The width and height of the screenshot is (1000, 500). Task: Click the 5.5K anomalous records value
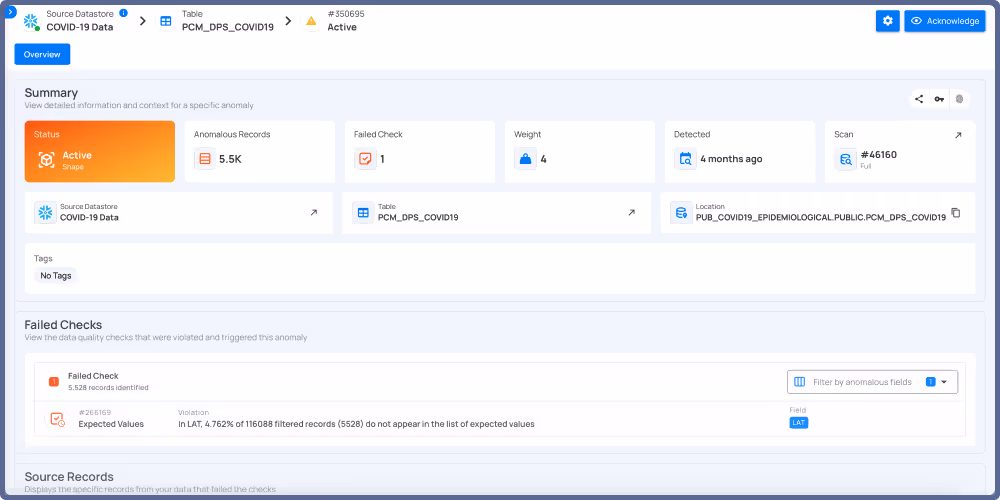(230, 159)
